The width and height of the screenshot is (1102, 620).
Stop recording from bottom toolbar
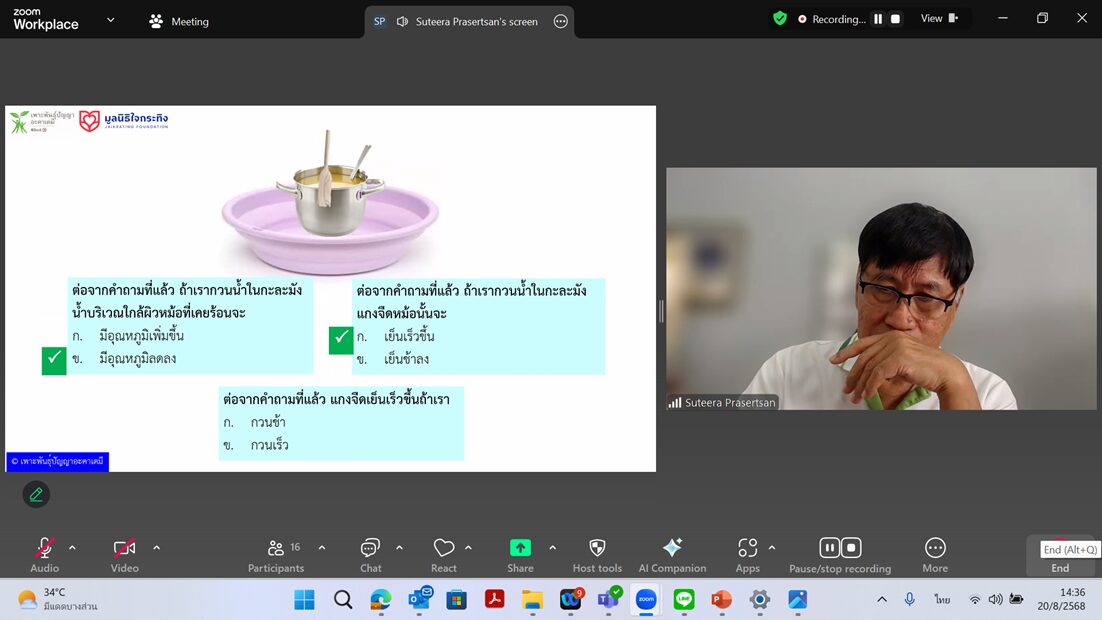(851, 548)
